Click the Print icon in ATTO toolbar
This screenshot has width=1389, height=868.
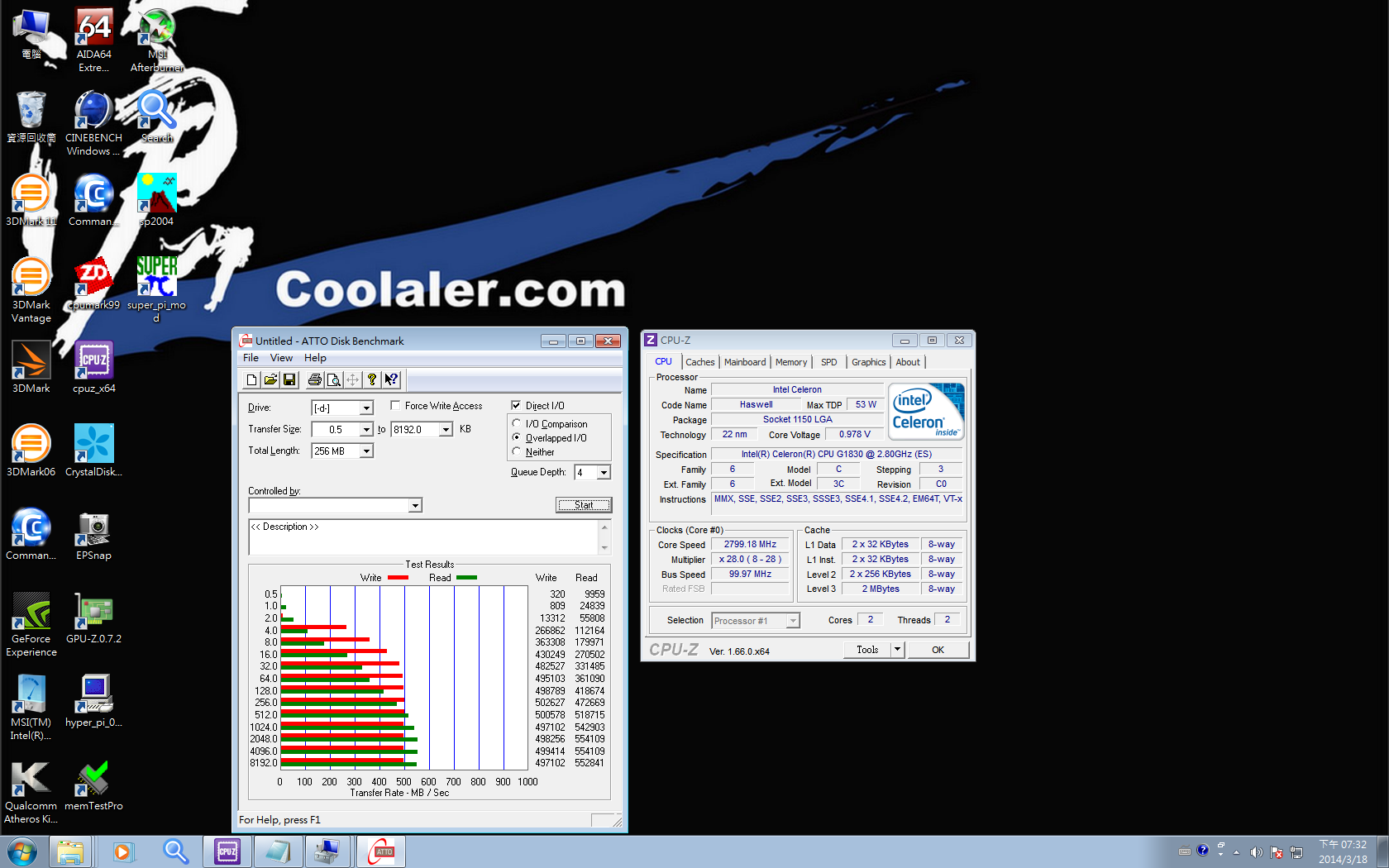pyautogui.click(x=315, y=379)
